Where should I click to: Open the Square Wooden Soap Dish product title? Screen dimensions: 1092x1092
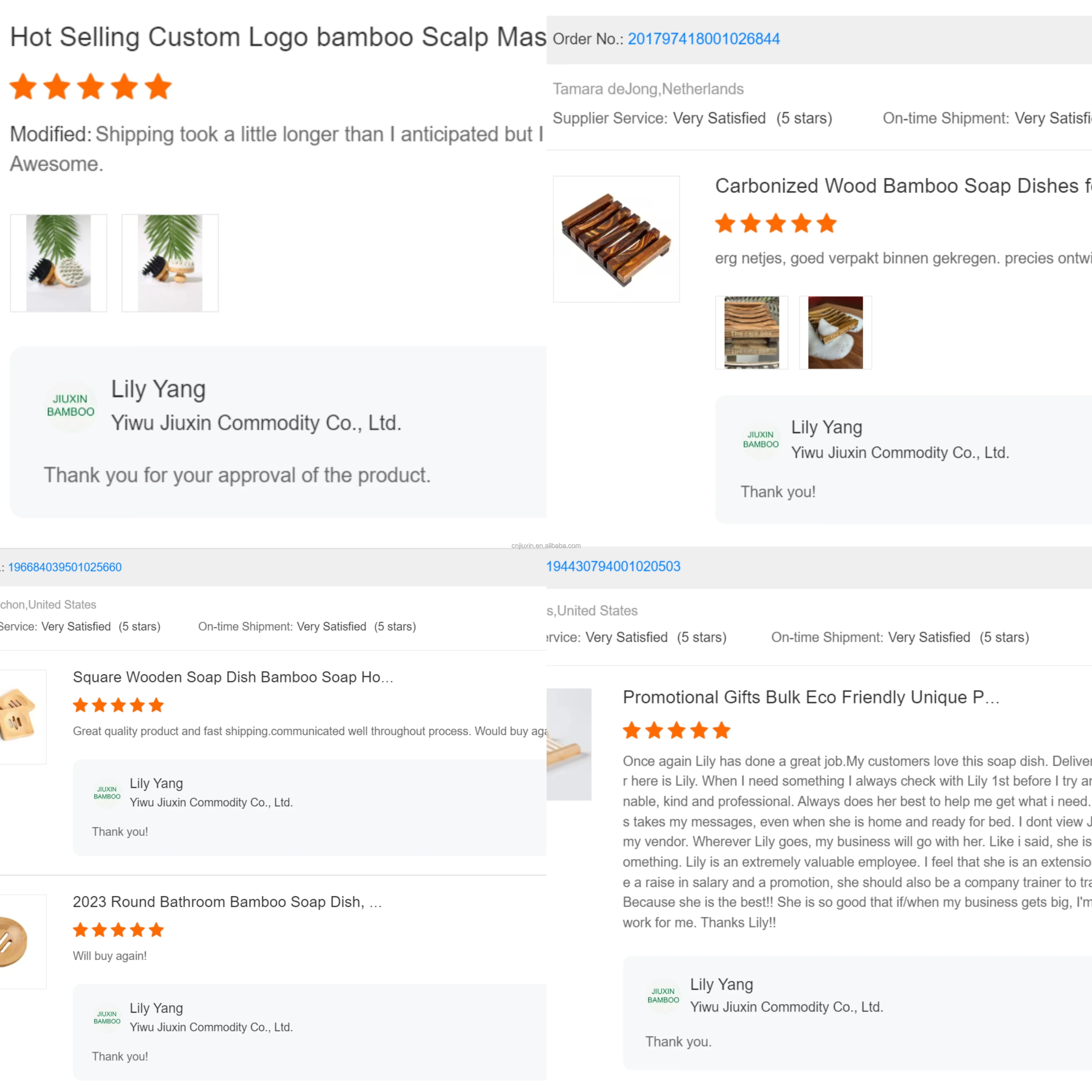[233, 677]
